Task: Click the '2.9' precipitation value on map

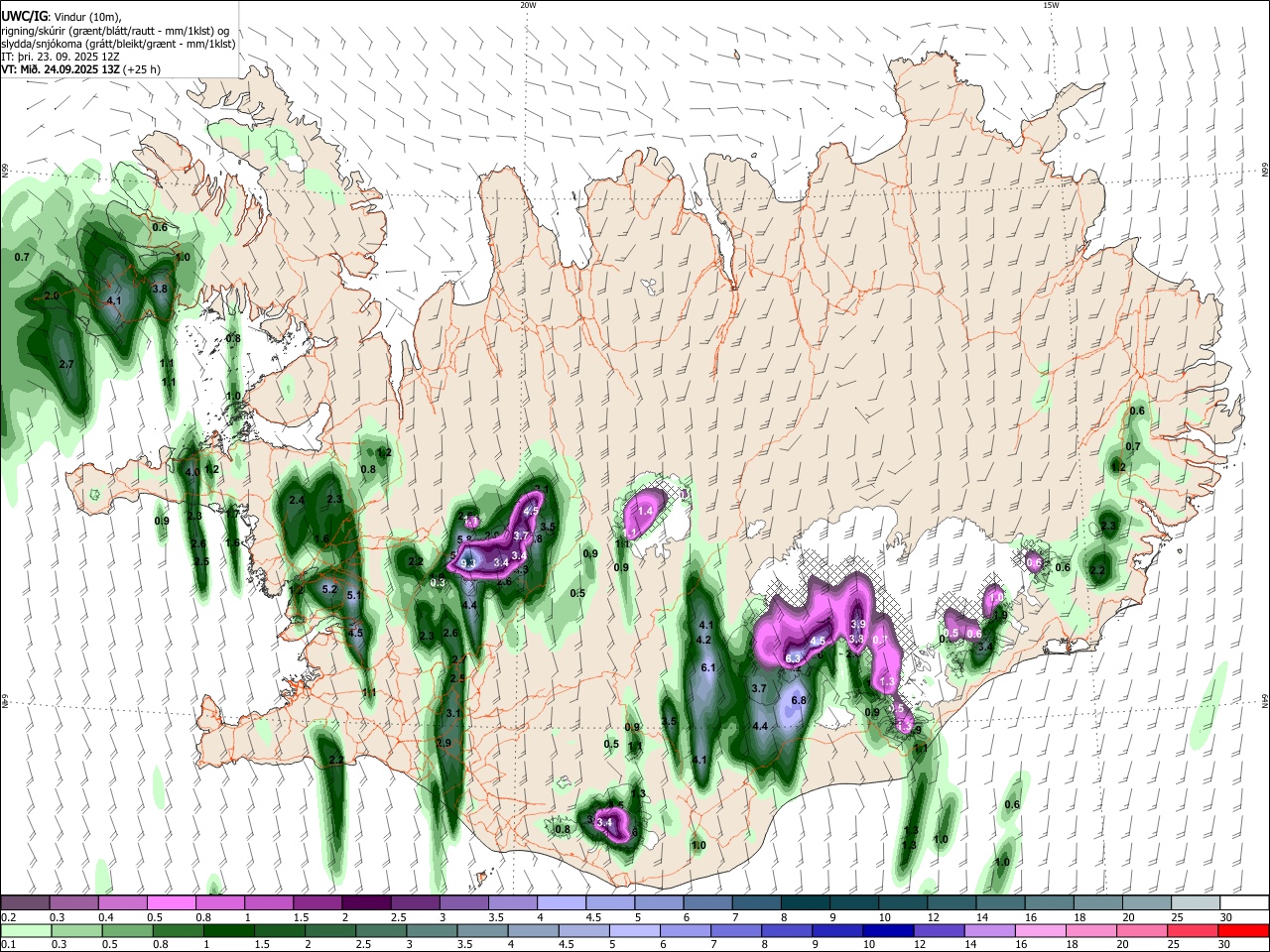Action: tap(444, 744)
